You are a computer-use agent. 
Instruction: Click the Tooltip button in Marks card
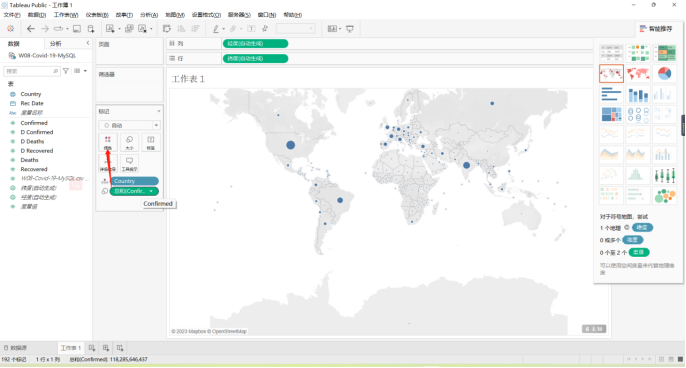pos(129,164)
